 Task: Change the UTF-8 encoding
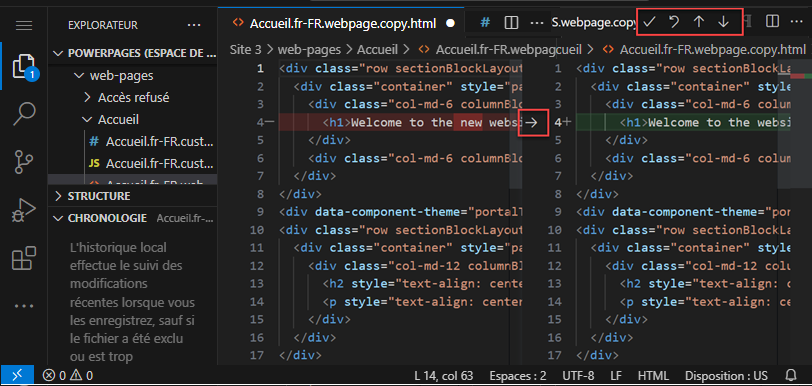577,375
